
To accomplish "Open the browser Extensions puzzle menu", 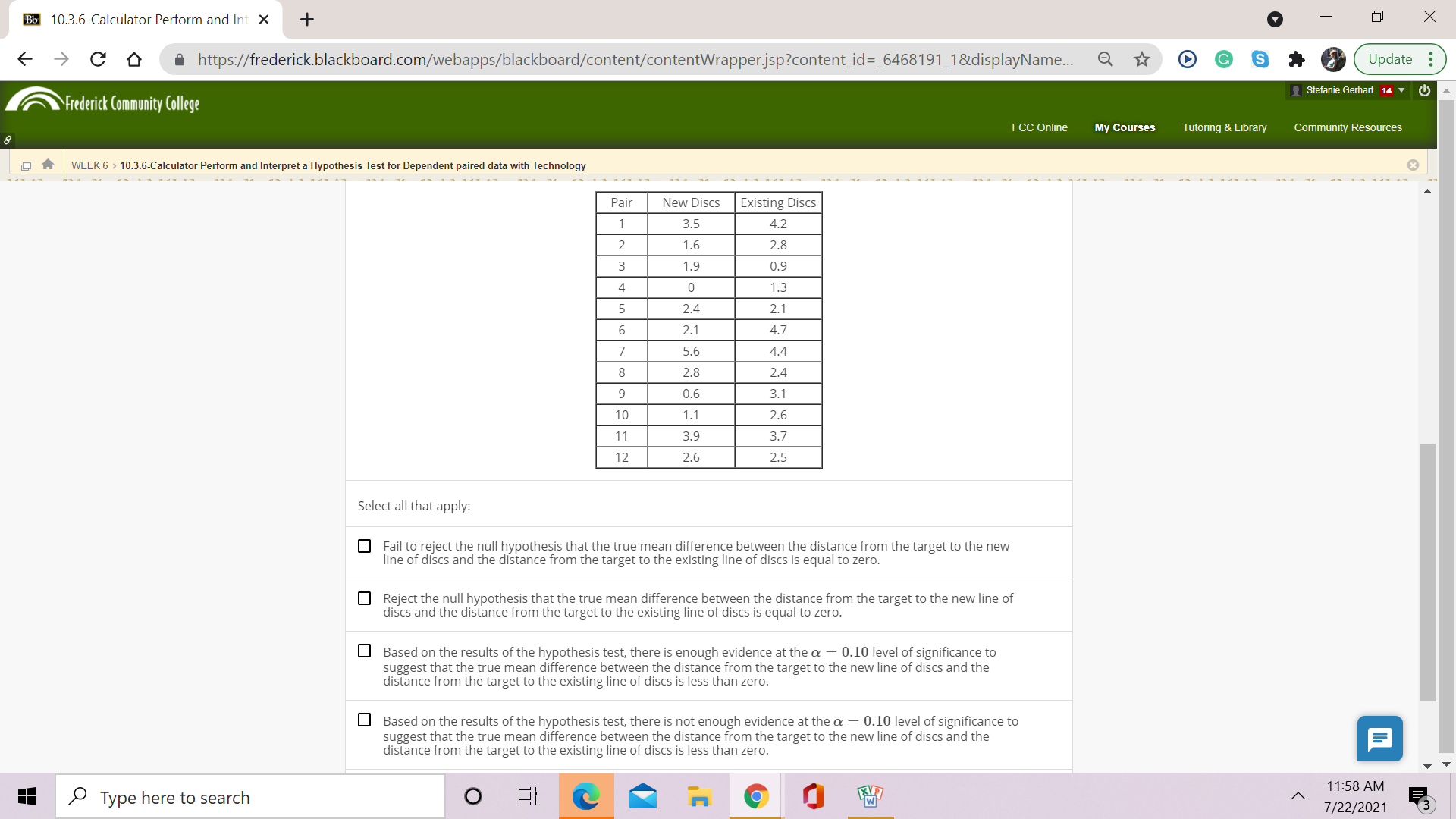I will click(1297, 59).
